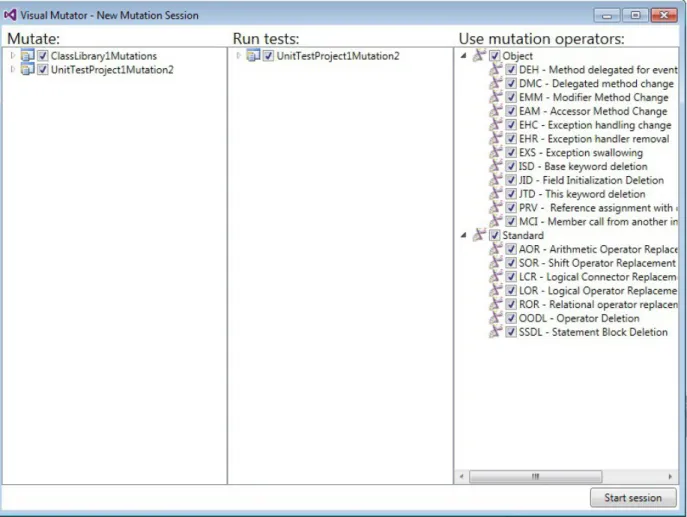687x517 pixels.
Task: Maximize the Visual Mutator window
Action: click(635, 15)
